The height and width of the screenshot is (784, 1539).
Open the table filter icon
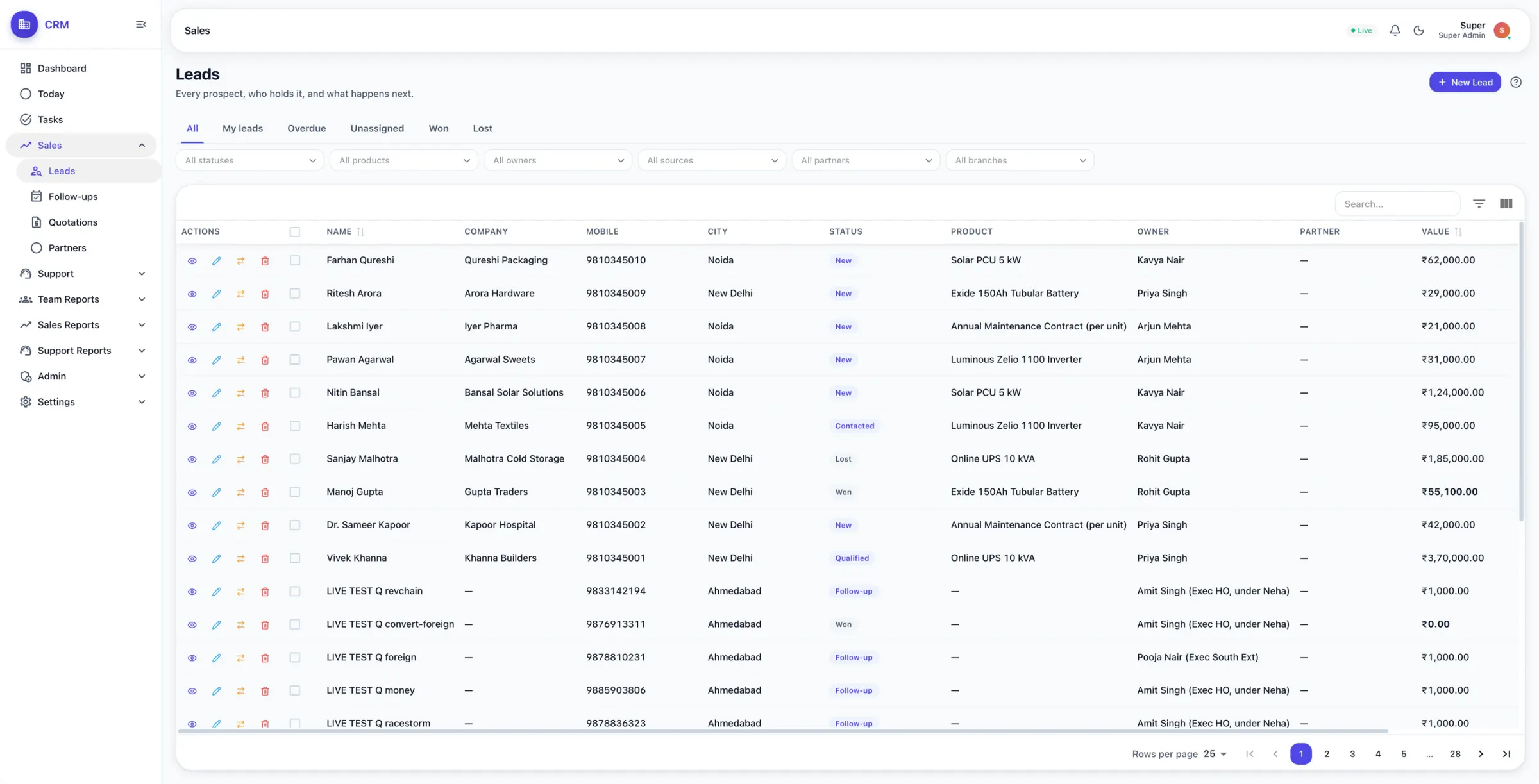point(1479,204)
